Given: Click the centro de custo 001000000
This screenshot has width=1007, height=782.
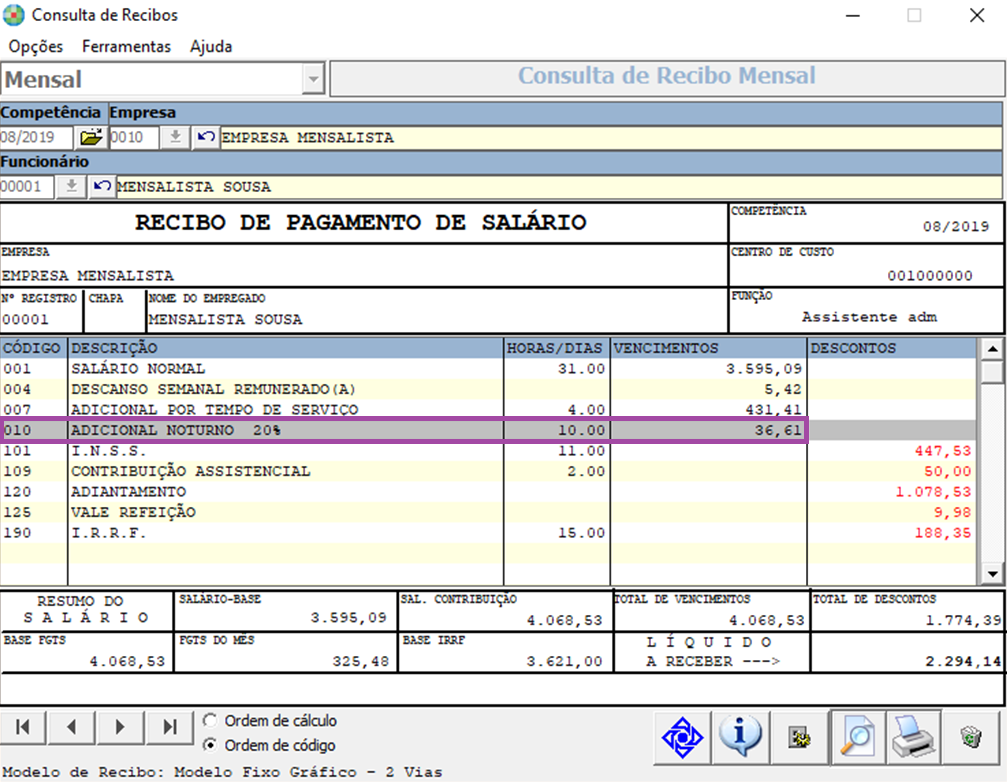Looking at the screenshot, I should [930, 275].
